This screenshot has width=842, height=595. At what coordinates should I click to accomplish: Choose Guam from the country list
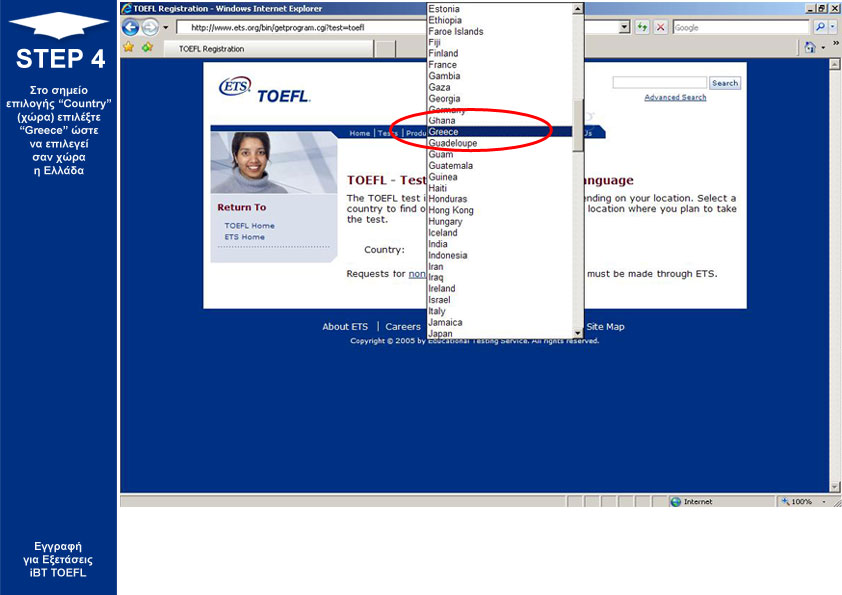pyautogui.click(x=499, y=154)
